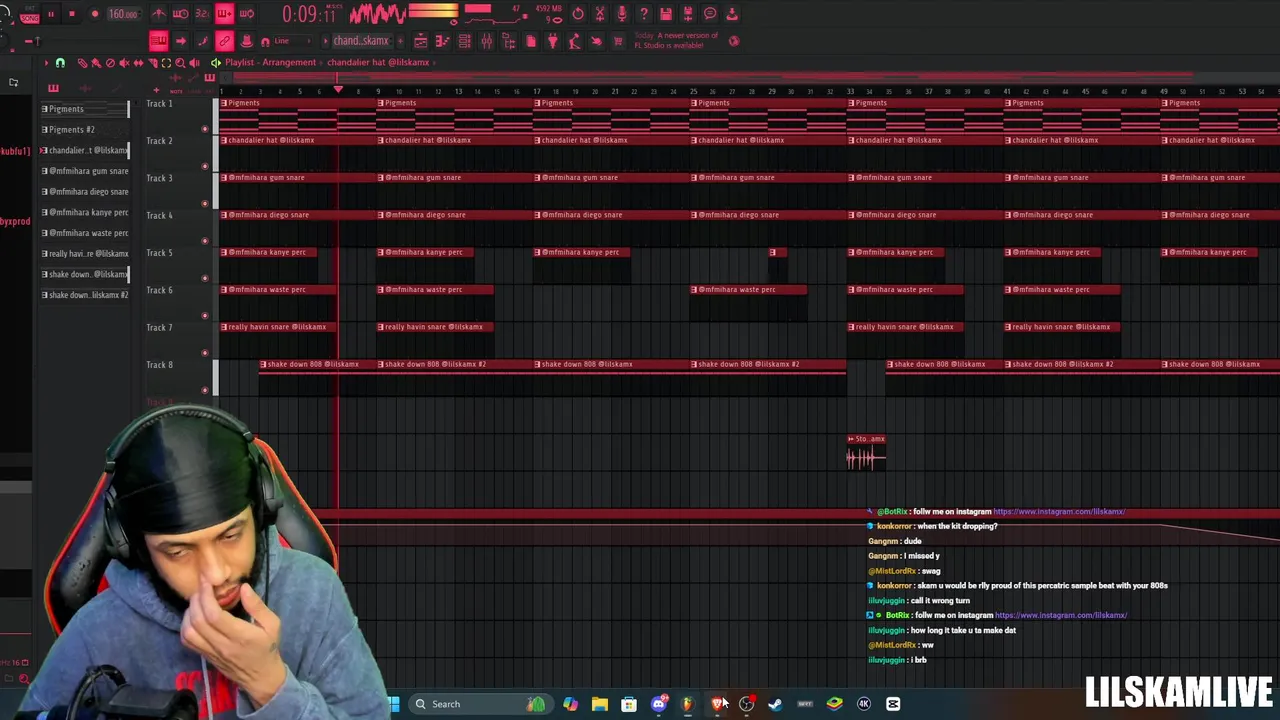Image resolution: width=1280 pixels, height=720 pixels.
Task: Select @mfmihara waste perc pattern
Action: pos(85,233)
